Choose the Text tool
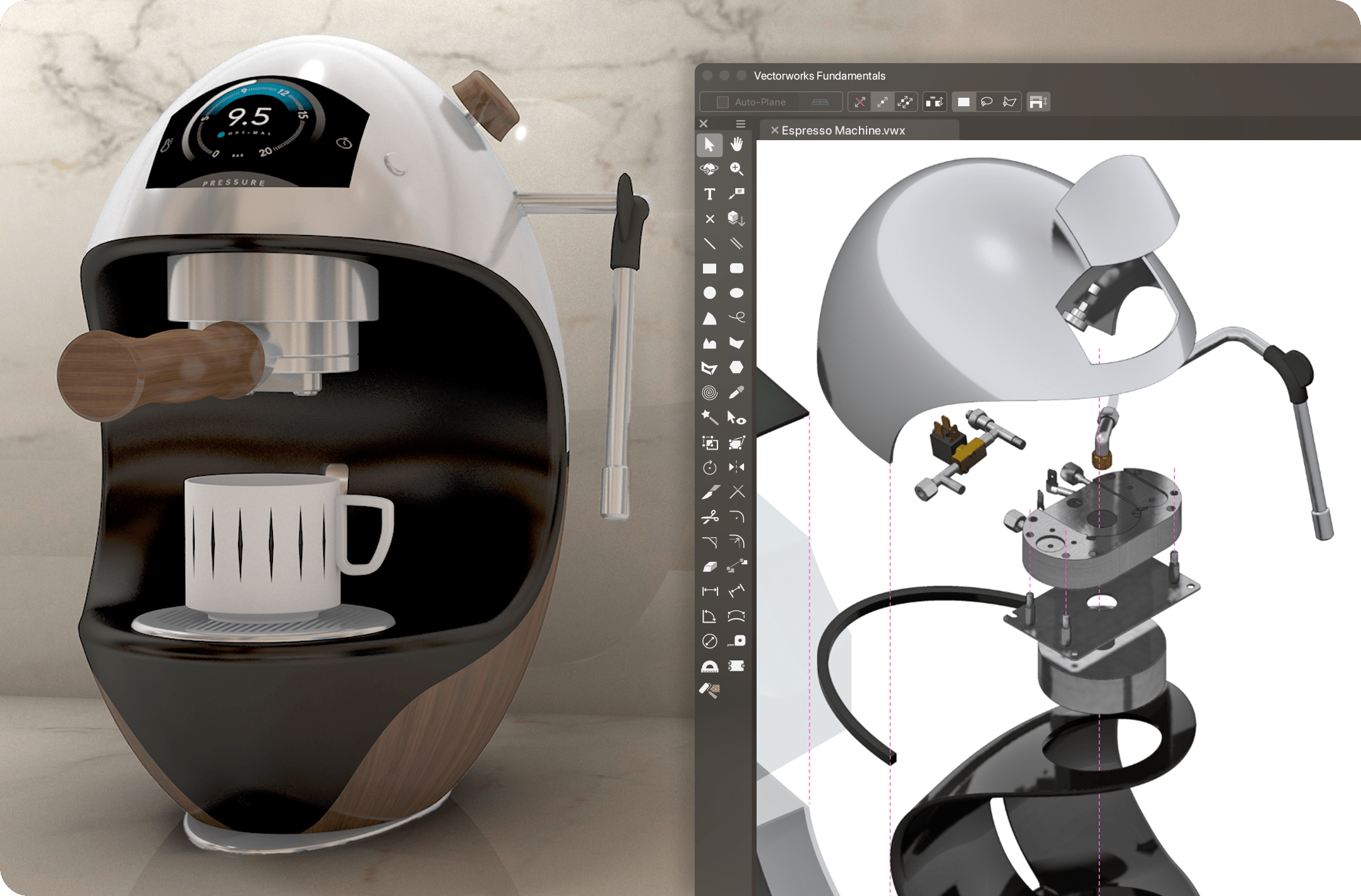 (x=709, y=194)
